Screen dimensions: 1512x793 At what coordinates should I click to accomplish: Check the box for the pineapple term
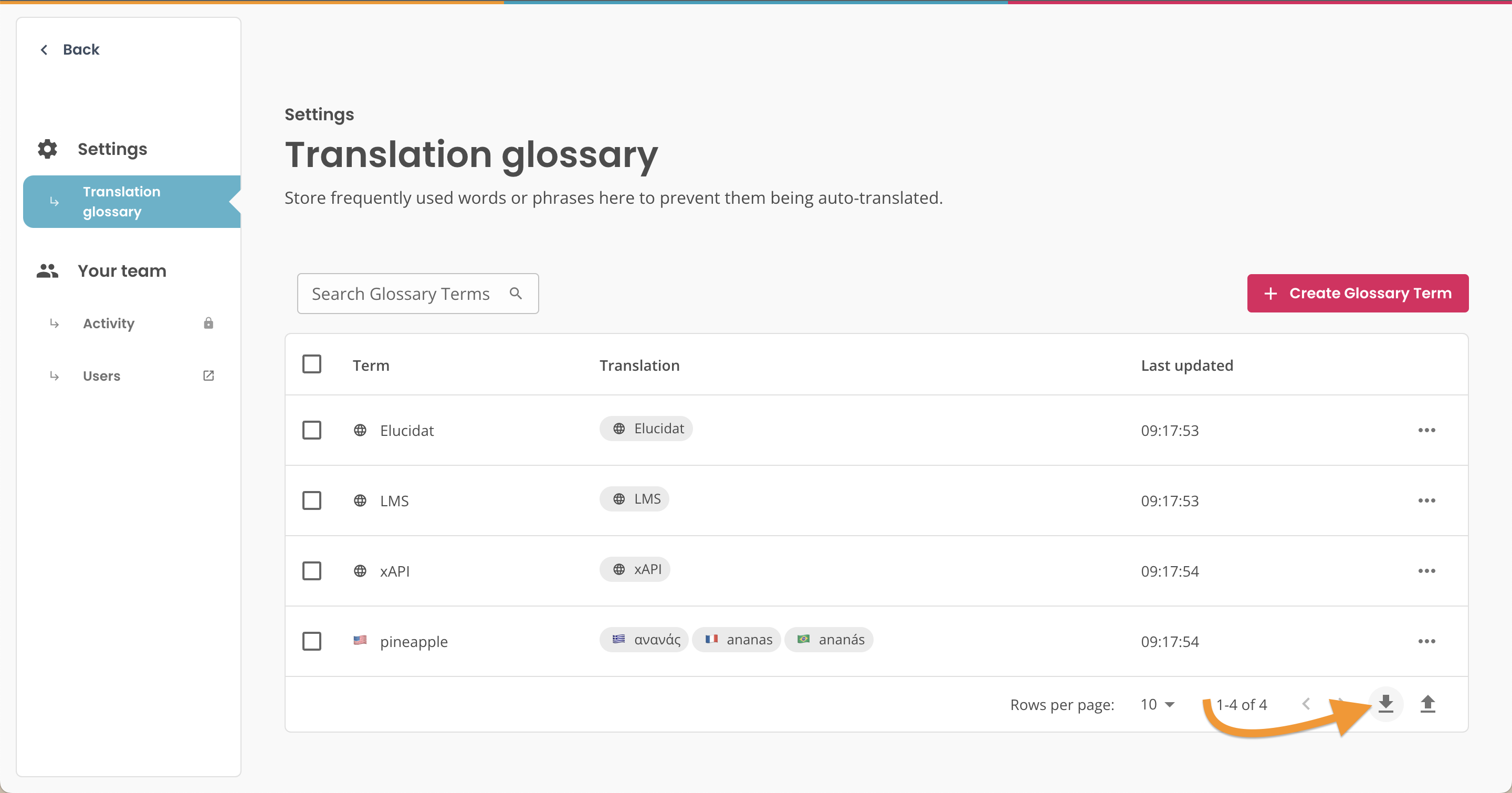pyautogui.click(x=312, y=641)
